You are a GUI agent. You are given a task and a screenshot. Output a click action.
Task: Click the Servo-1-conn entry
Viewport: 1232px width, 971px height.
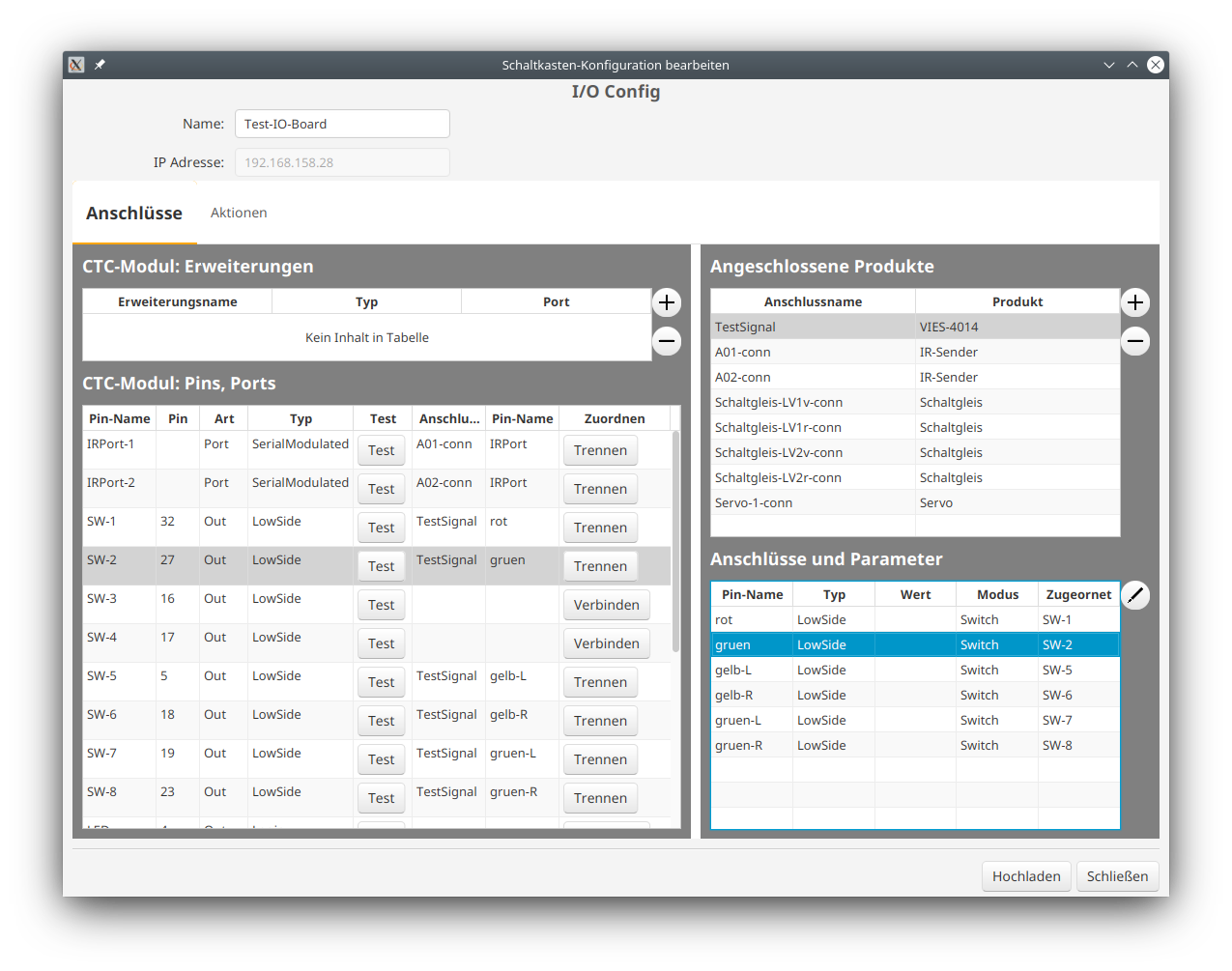point(812,502)
